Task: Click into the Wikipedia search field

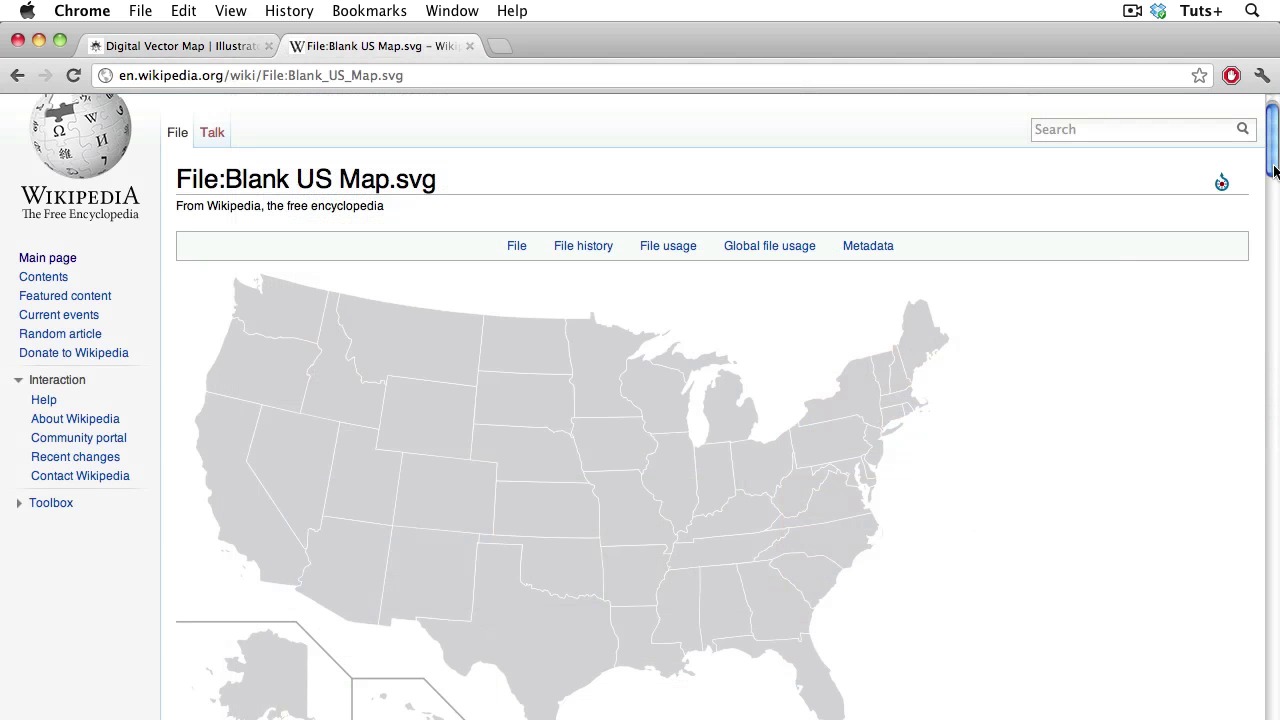Action: [1130, 129]
